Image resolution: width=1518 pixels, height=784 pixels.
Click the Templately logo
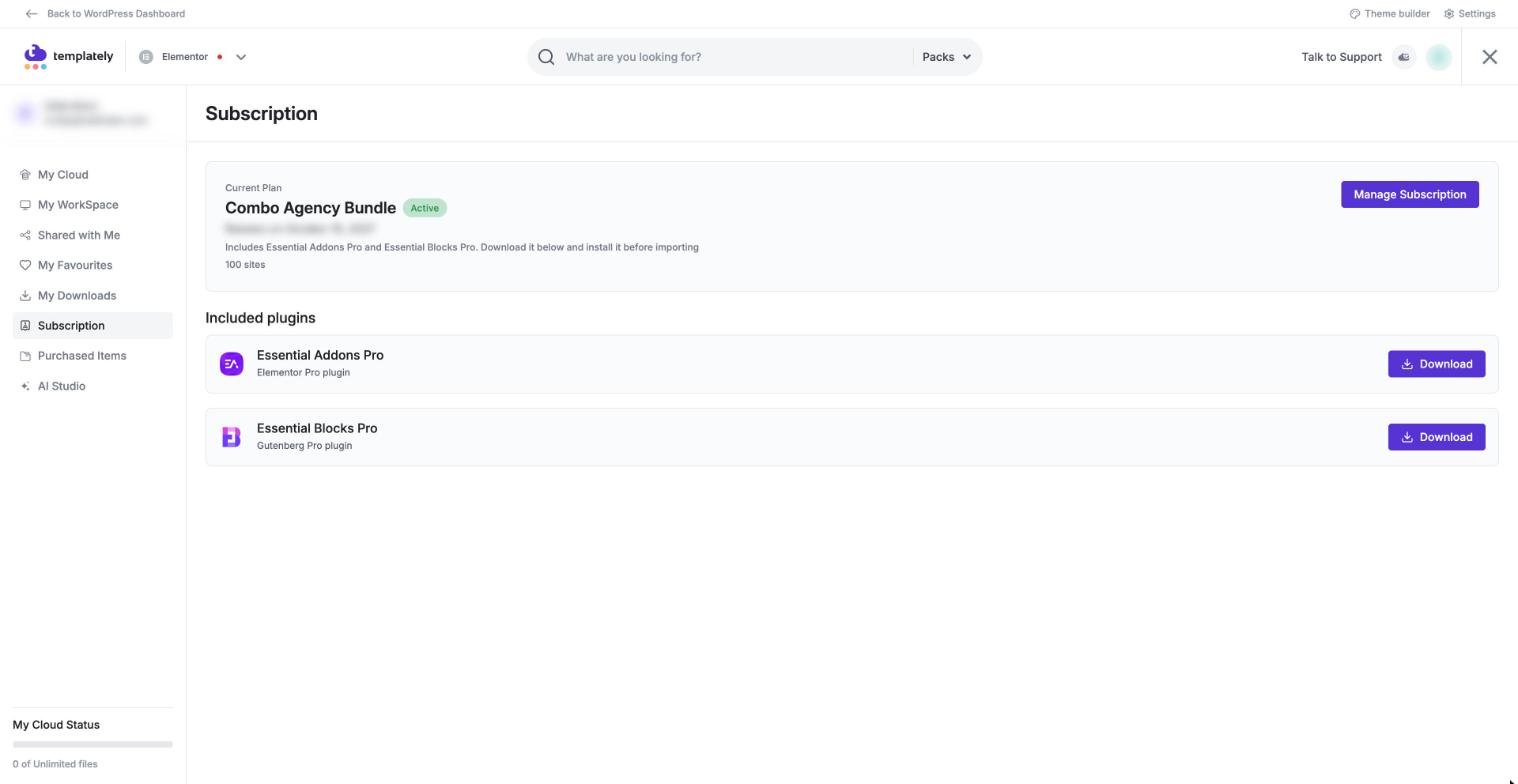(x=68, y=57)
